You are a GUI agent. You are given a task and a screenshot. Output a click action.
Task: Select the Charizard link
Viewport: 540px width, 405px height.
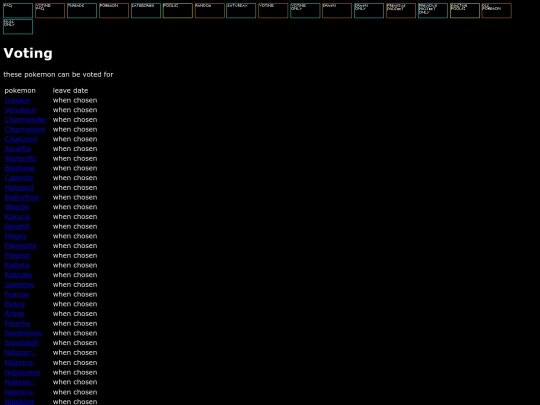point(21,139)
